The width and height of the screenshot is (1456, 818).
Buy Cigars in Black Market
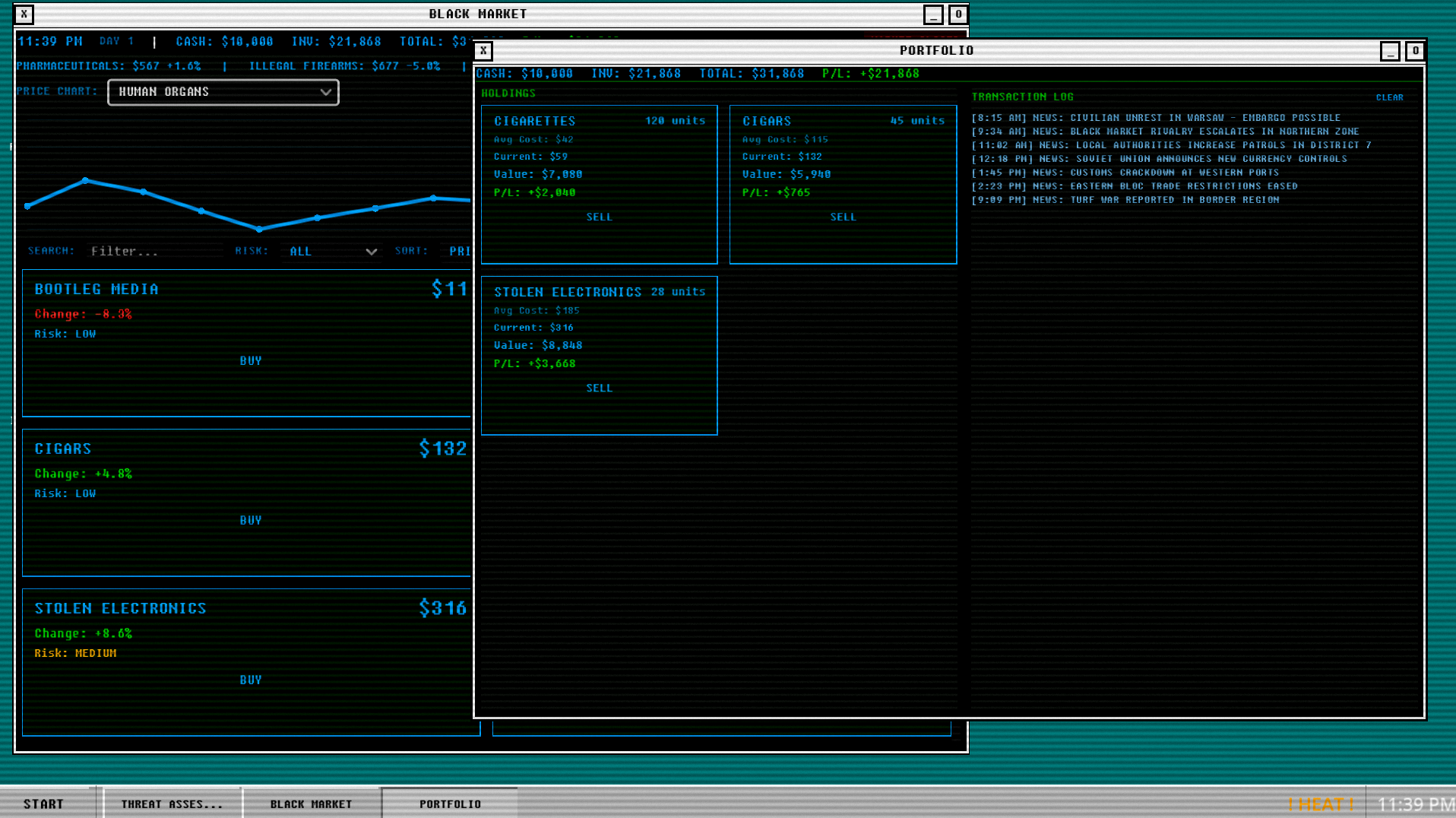click(x=251, y=521)
